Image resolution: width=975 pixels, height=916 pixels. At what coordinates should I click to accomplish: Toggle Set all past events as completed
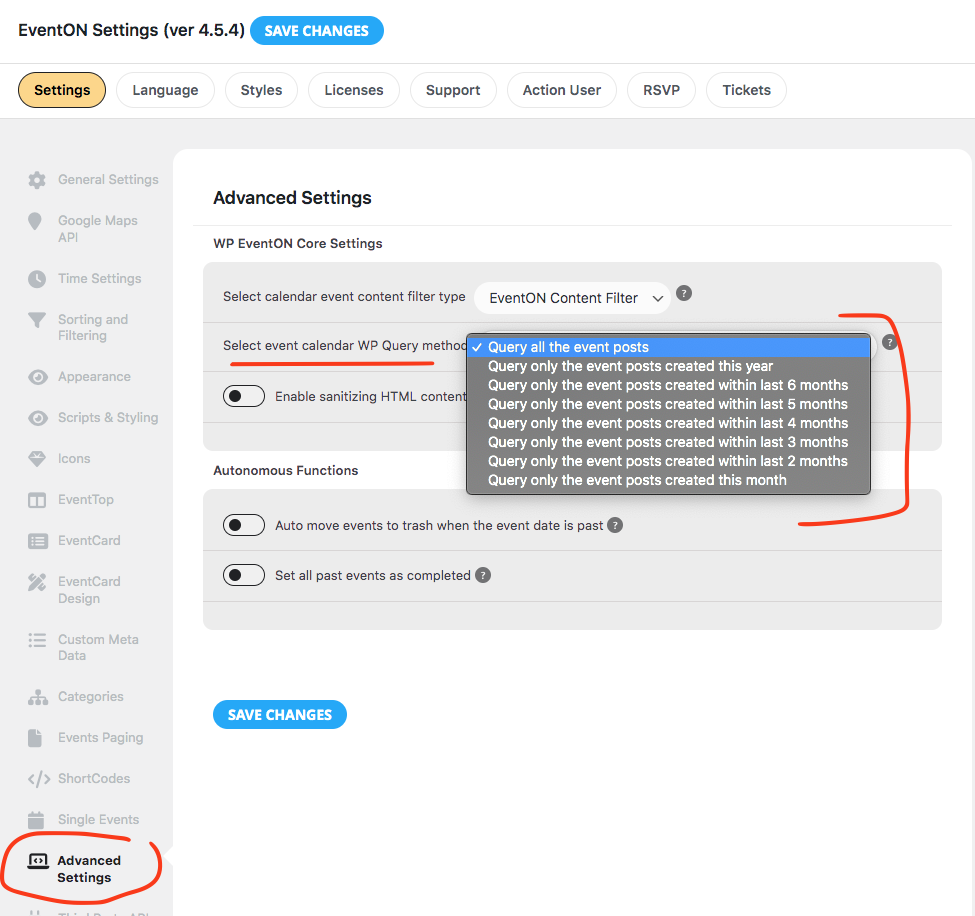(x=244, y=575)
